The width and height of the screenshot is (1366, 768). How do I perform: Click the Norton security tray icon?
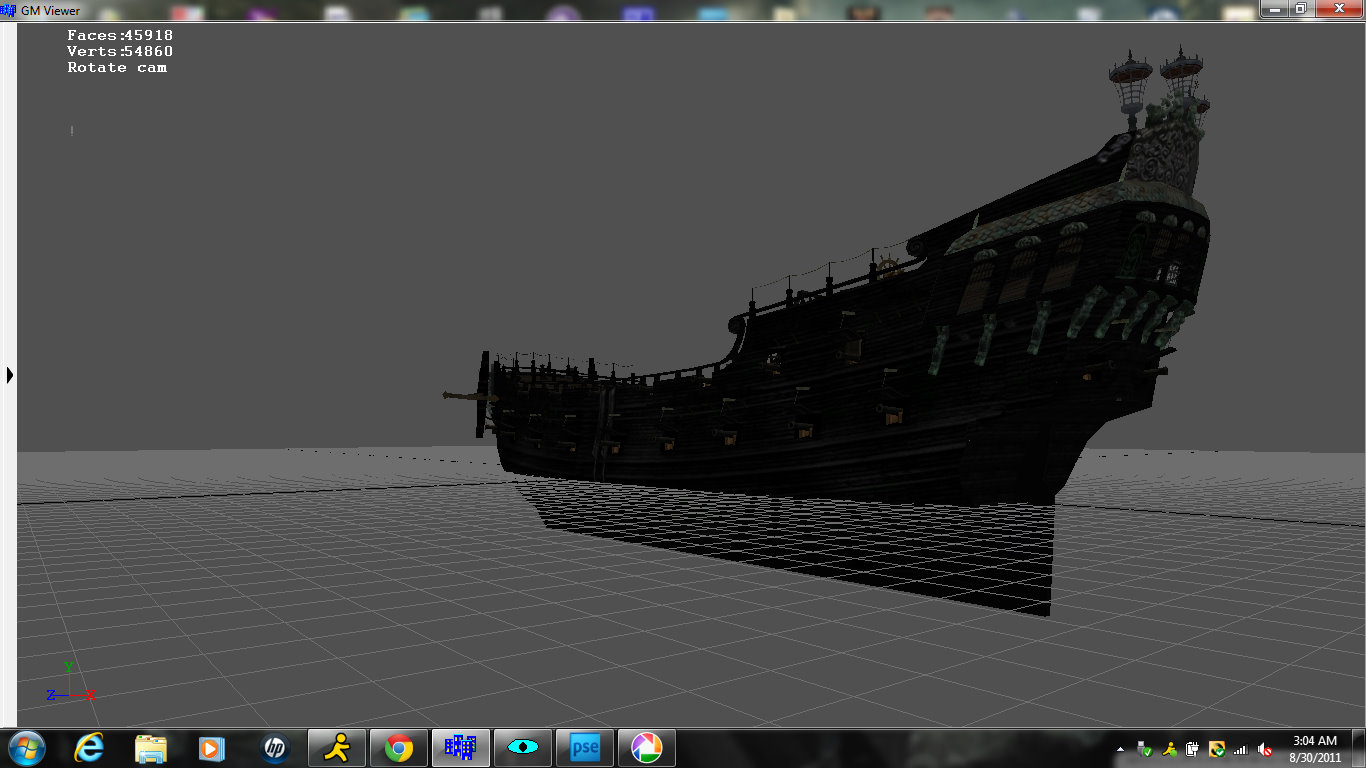(1217, 749)
